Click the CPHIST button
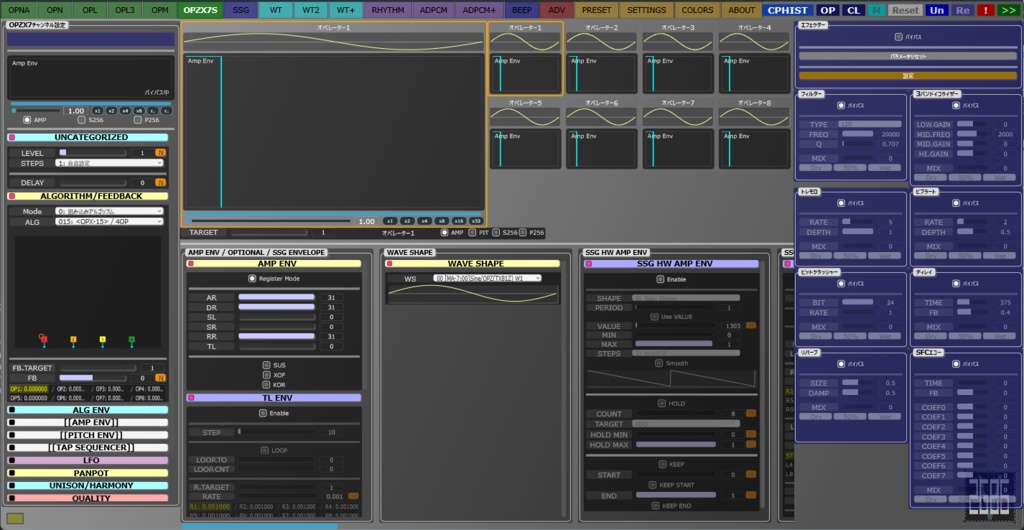This screenshot has width=1024, height=530. [x=788, y=10]
